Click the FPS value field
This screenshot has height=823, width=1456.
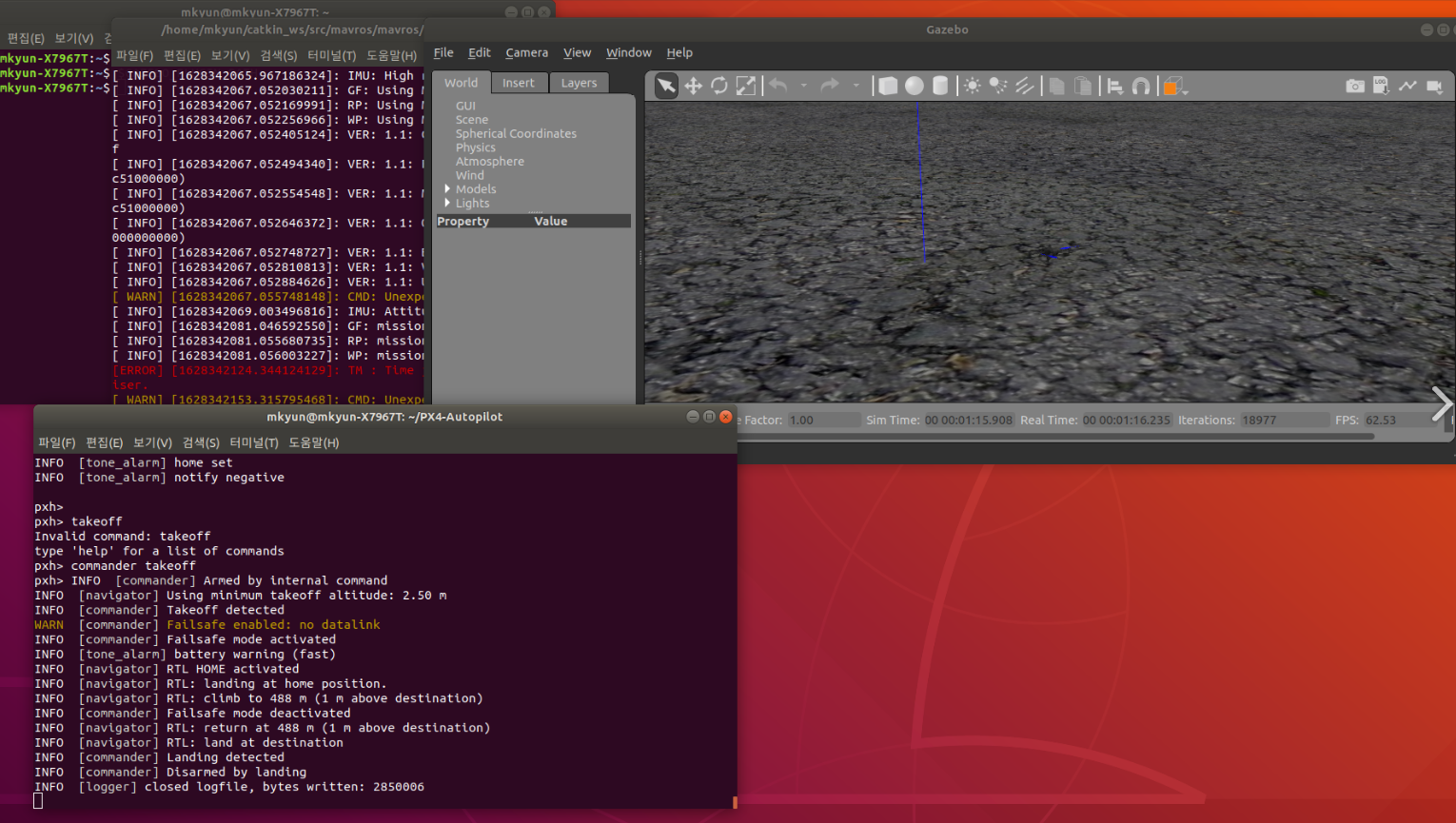(1401, 420)
